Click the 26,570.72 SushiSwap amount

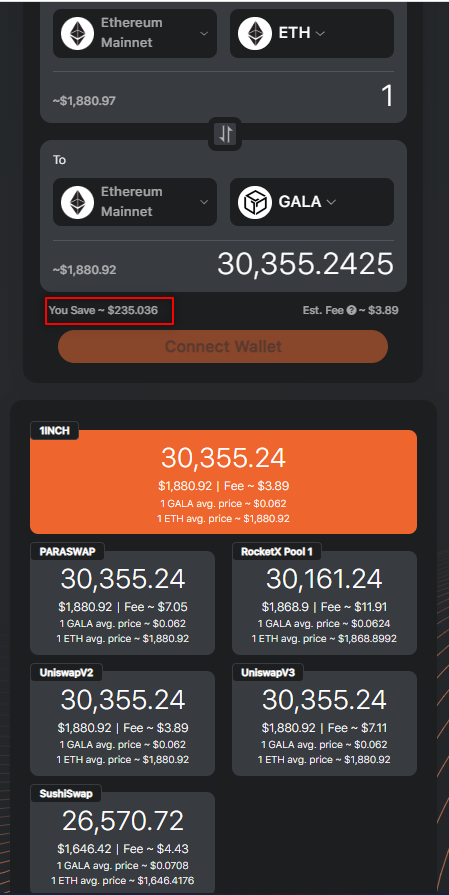[123, 821]
